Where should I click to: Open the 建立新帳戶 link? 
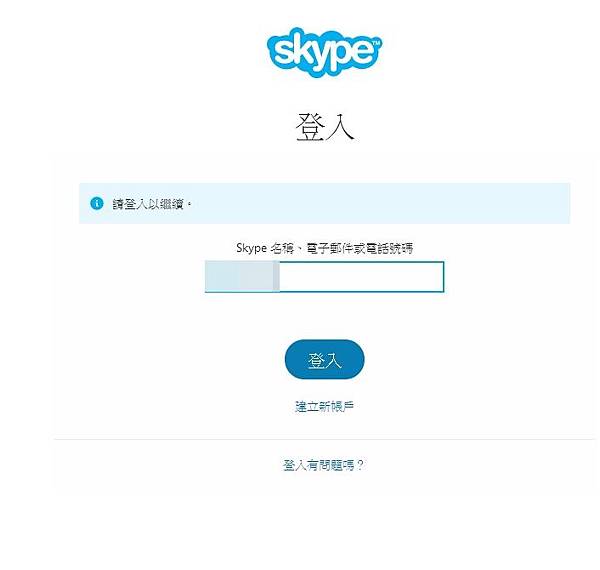click(x=324, y=406)
